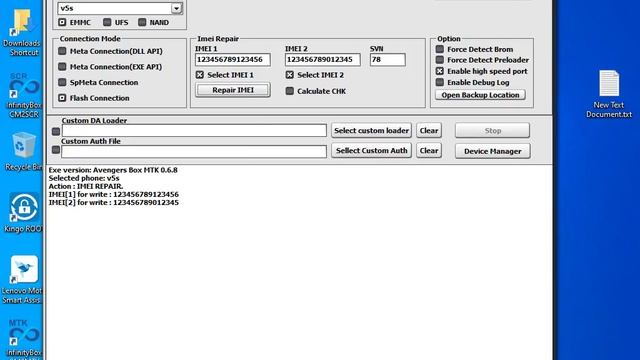The image size is (640, 360).
Task: Click Sellect Custom Auth button
Action: coord(371,151)
